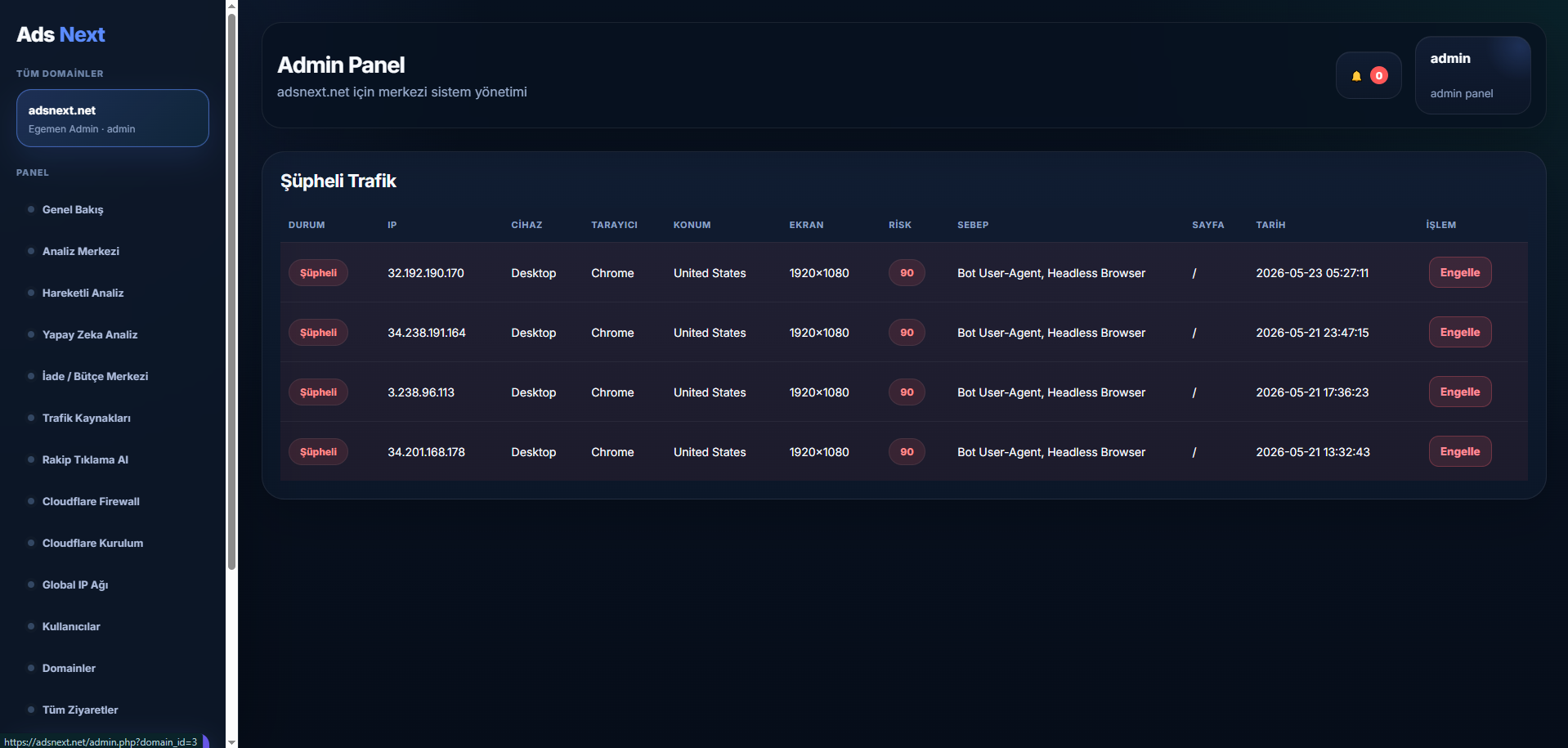Open Cloudflare Kurulum
This screenshot has width=1568, height=748.
[x=92, y=543]
